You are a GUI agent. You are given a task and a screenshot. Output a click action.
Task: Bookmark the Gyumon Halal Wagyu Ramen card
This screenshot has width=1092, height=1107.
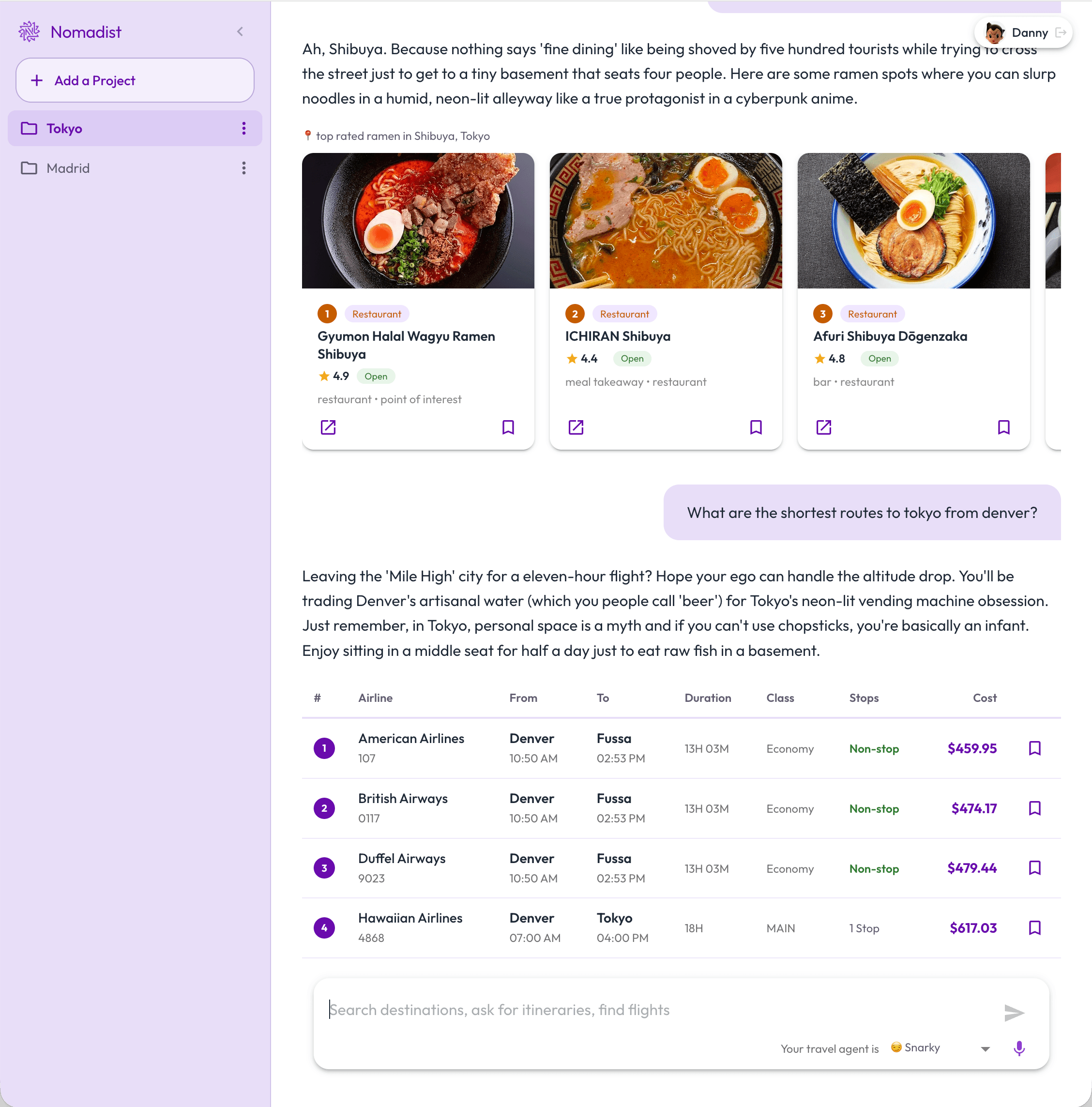click(x=508, y=427)
